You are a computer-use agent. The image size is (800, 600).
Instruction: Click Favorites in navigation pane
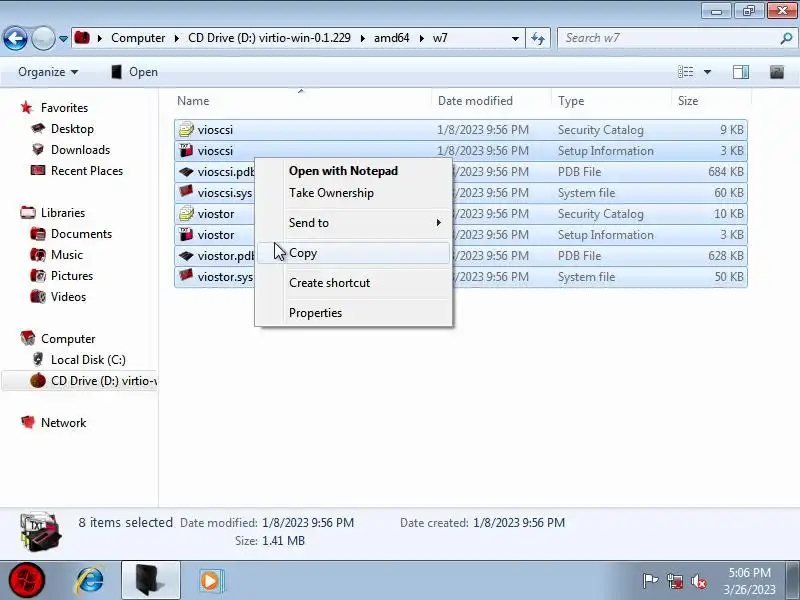[64, 108]
